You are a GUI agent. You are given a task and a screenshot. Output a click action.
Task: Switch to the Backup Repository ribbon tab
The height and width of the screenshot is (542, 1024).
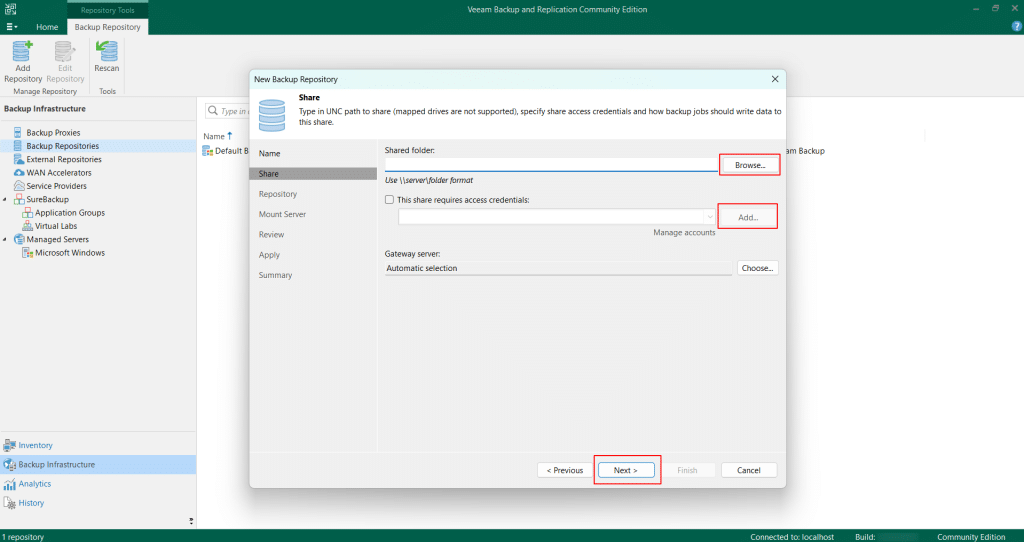click(108, 27)
